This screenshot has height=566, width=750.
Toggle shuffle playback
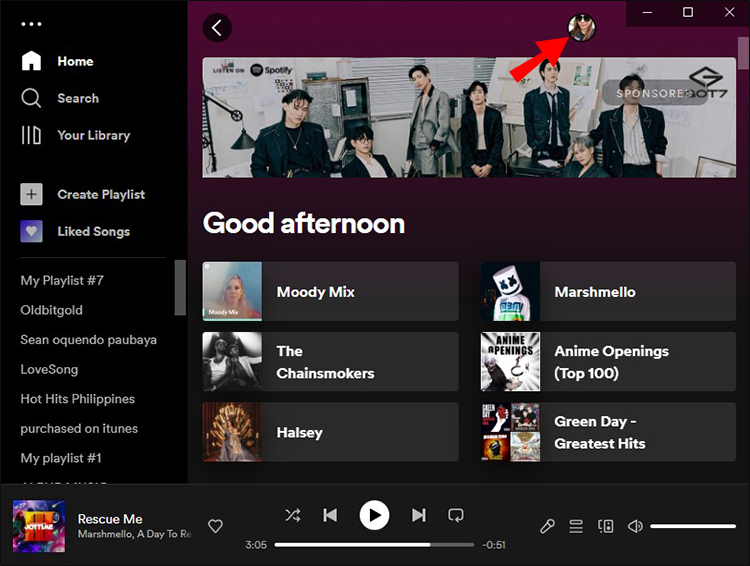click(293, 515)
